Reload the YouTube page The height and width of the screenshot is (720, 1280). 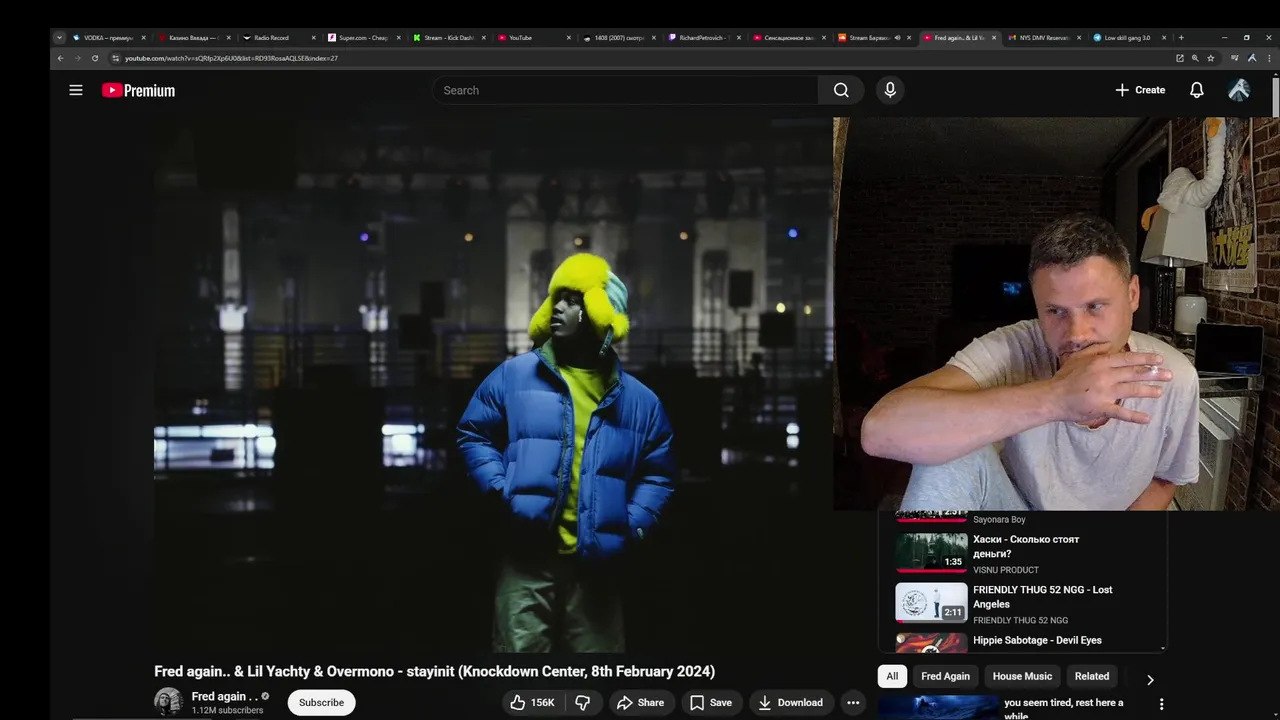point(95,58)
